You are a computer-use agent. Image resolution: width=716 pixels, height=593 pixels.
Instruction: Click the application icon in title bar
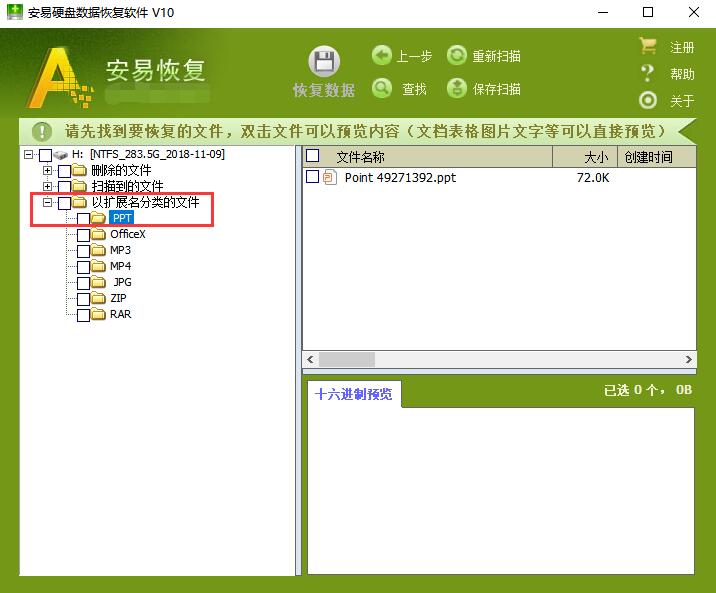[x=15, y=12]
